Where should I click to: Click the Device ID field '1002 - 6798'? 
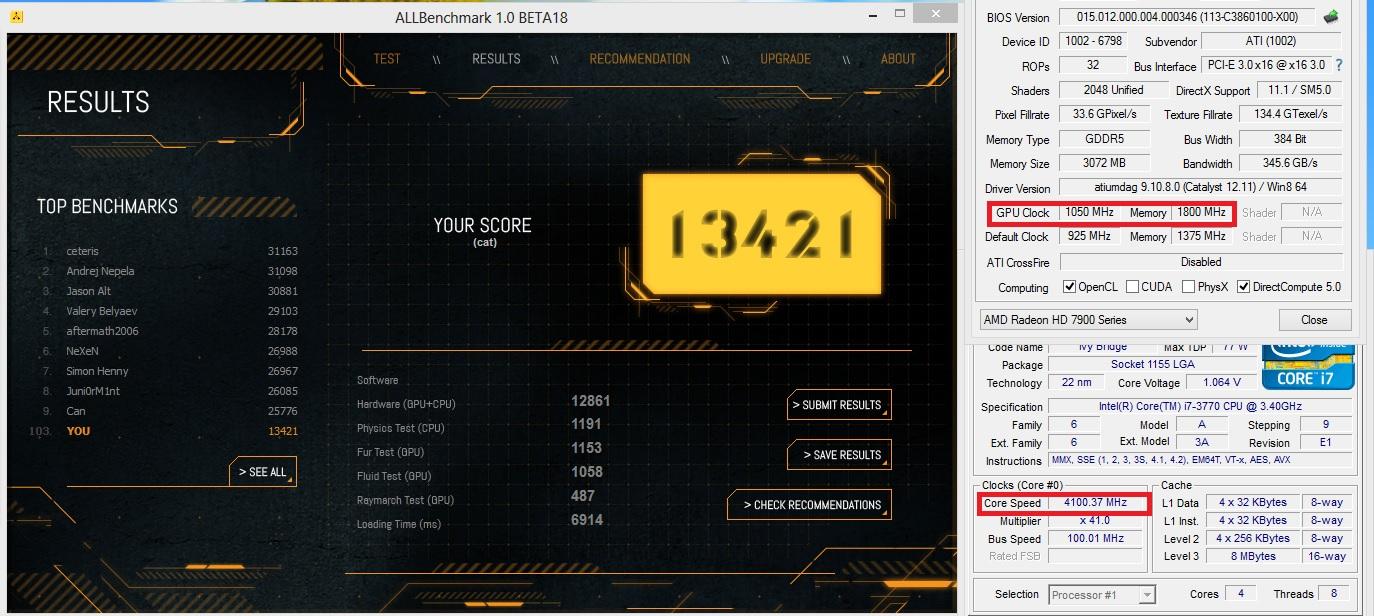1091,41
